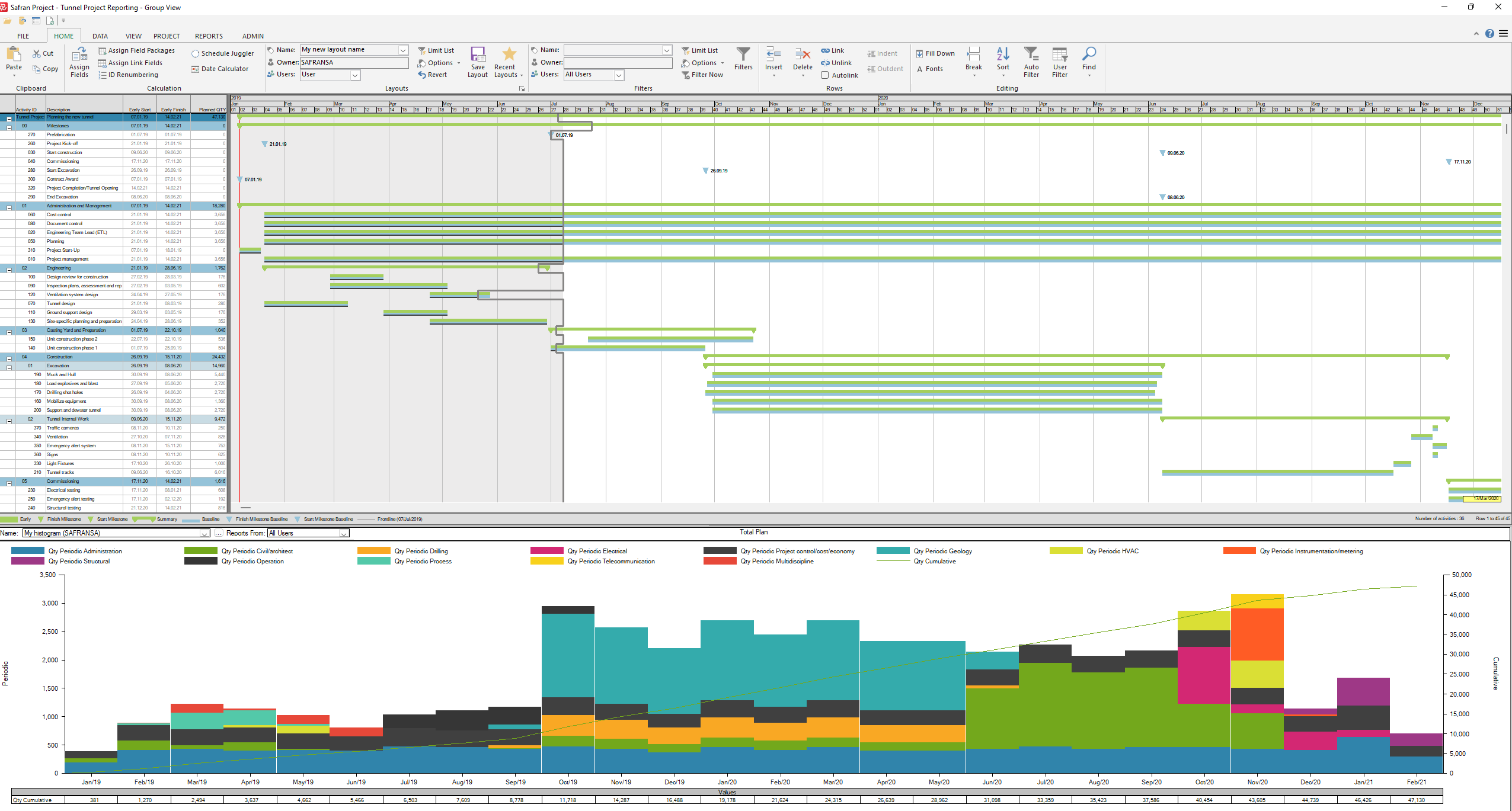Click the Qty Periodic Administration legend swatch
Viewport: 1512px width, 811px height.
point(28,551)
